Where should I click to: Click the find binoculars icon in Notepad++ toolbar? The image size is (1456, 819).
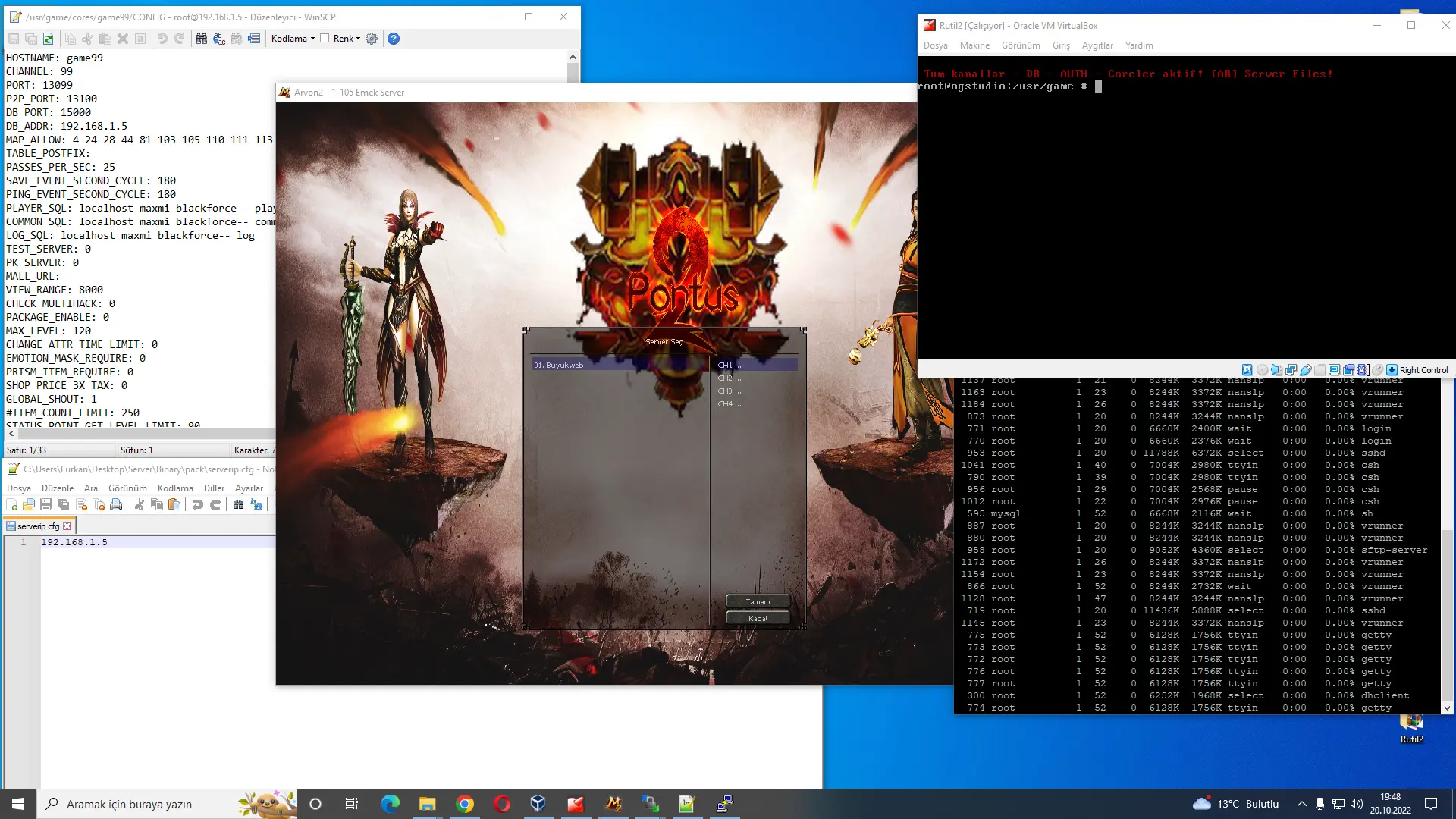tap(239, 505)
